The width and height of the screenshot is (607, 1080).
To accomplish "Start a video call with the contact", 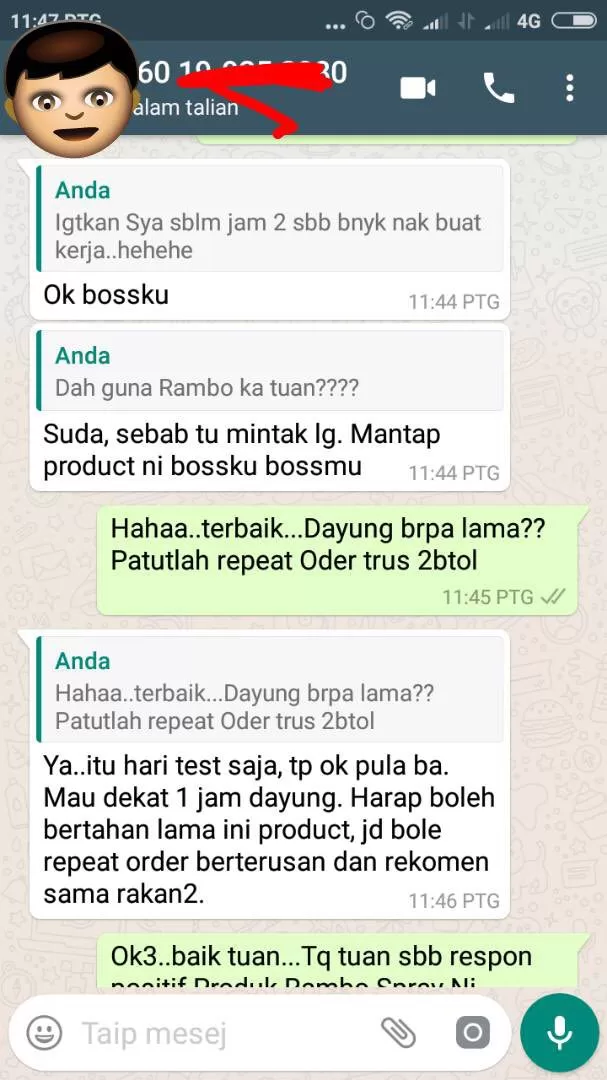I will click(418, 88).
